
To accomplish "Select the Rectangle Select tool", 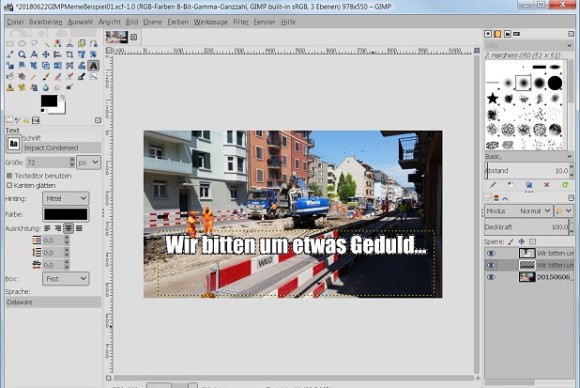I will coord(10,44).
